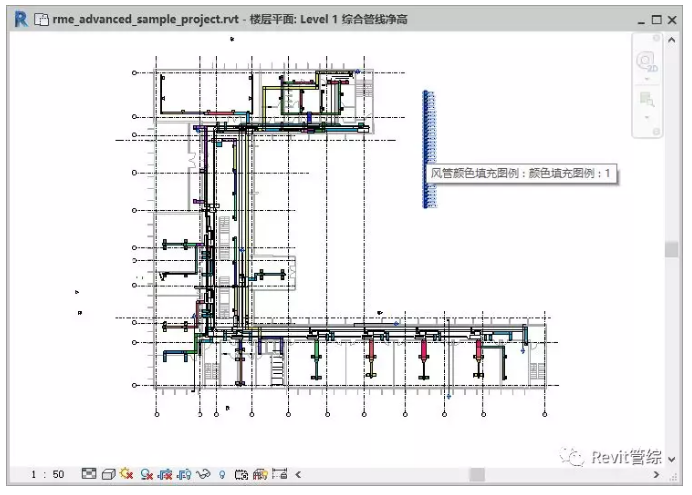692x495 pixels.
Task: Click the Visual Style cube icon
Action: tap(107, 474)
